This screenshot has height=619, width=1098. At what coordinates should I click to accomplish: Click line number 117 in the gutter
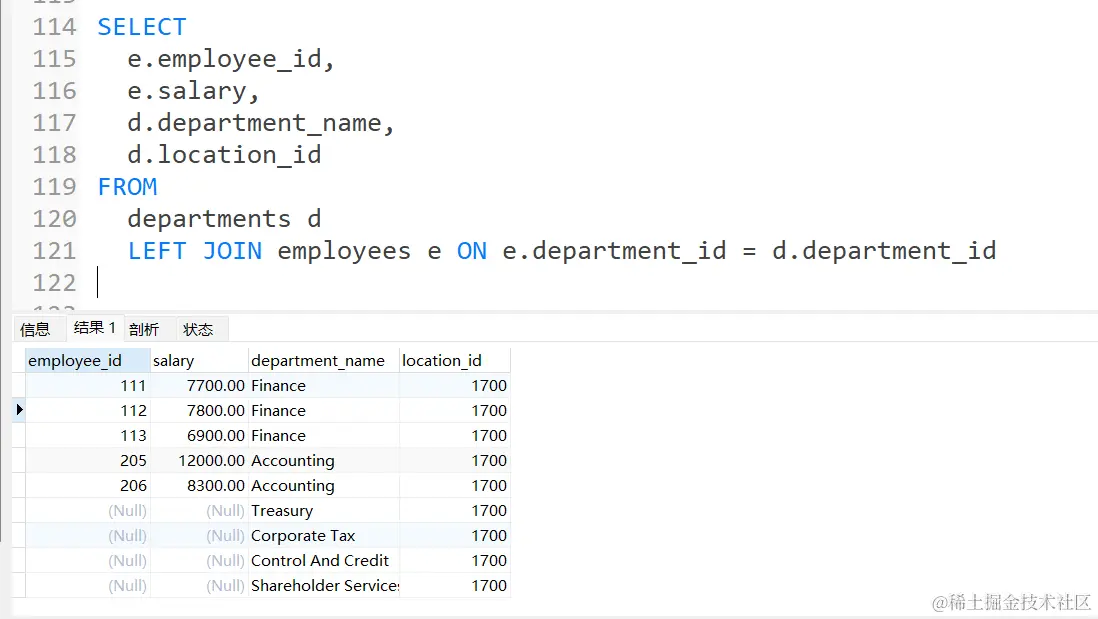(54, 123)
